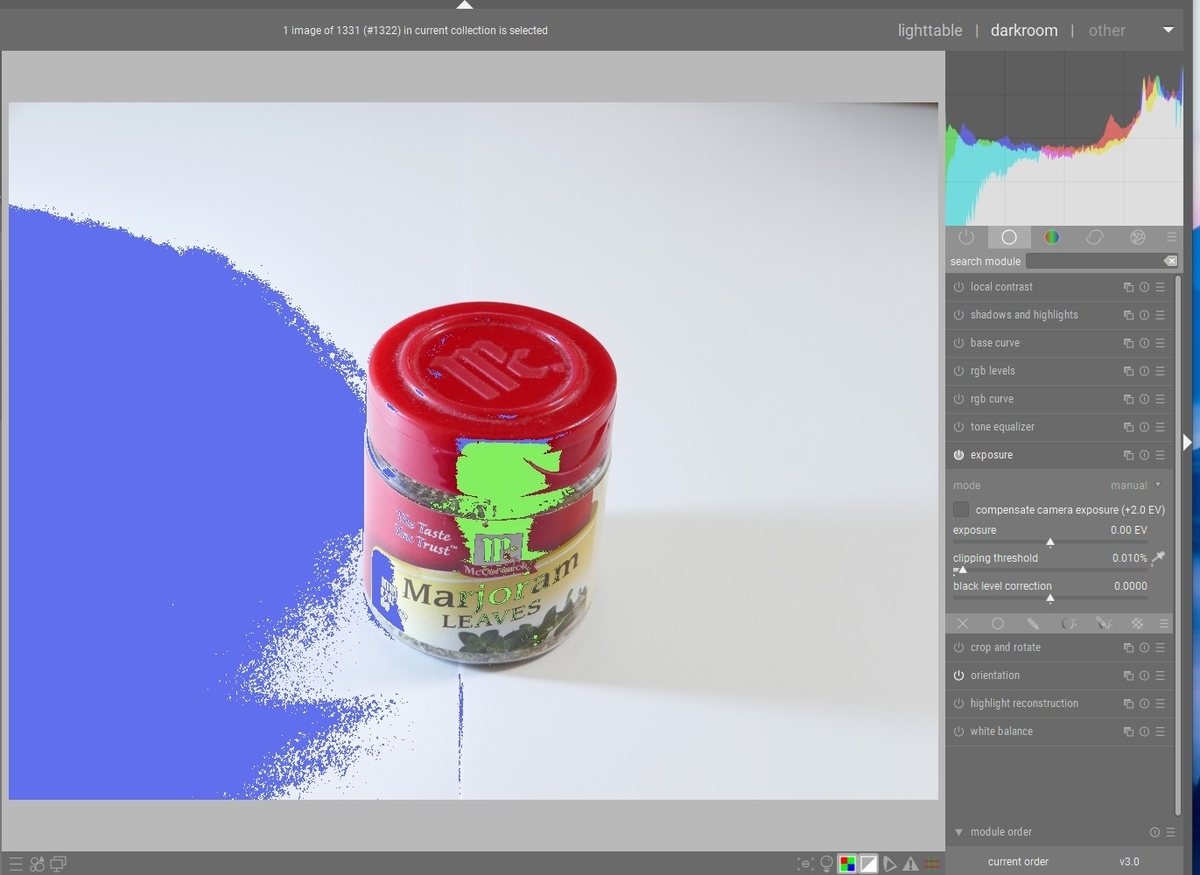Enable the crop and rotate module
The width and height of the screenshot is (1200, 875).
pos(959,648)
